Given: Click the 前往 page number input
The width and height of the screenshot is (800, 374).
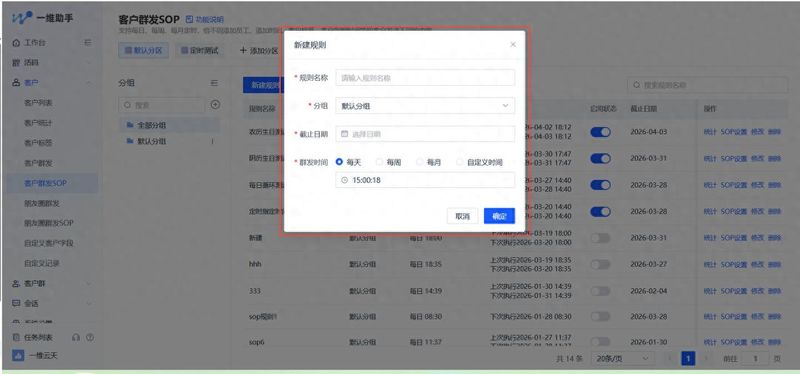Looking at the screenshot, I should click(x=755, y=359).
